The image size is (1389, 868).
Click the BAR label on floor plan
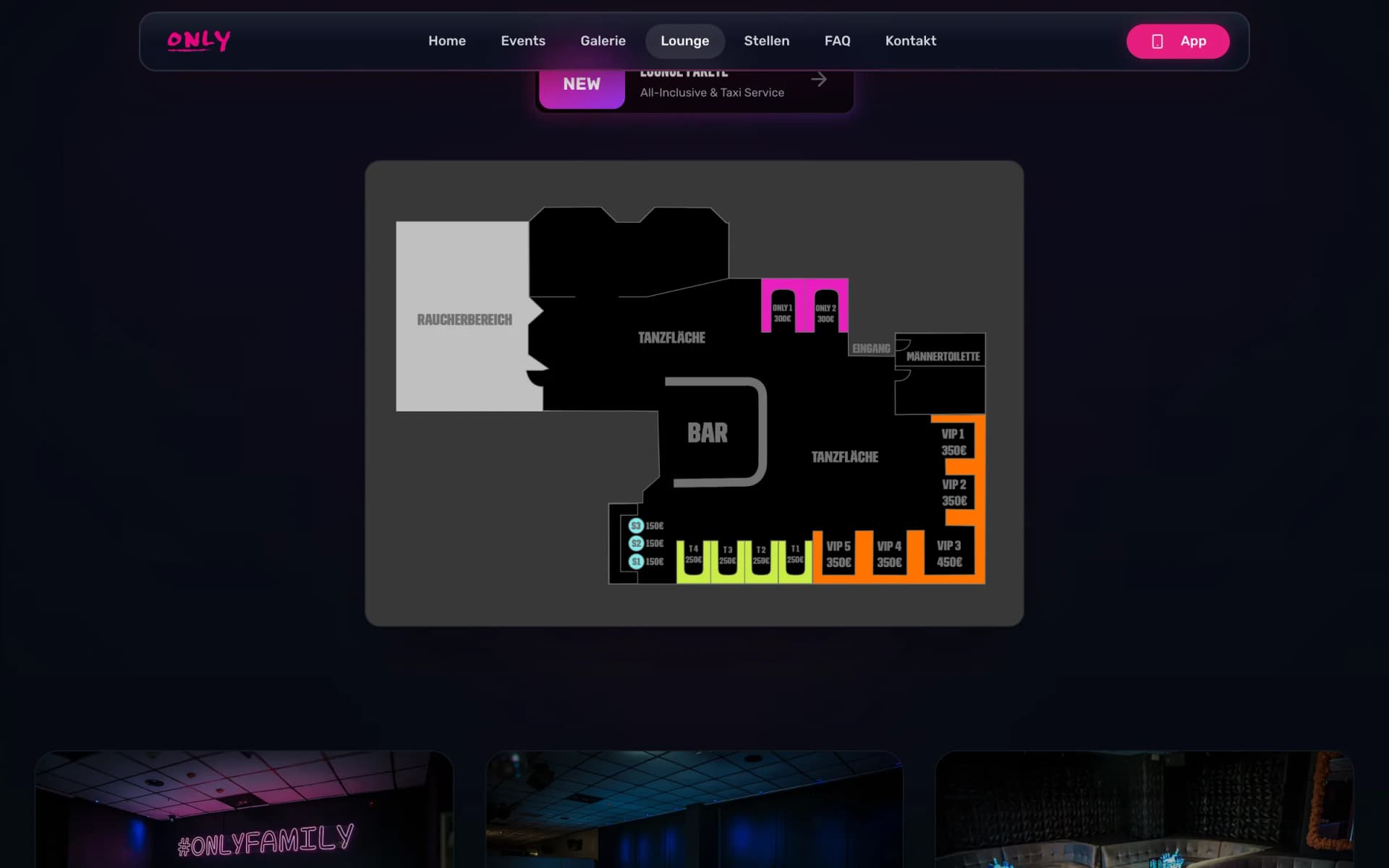[x=708, y=433]
